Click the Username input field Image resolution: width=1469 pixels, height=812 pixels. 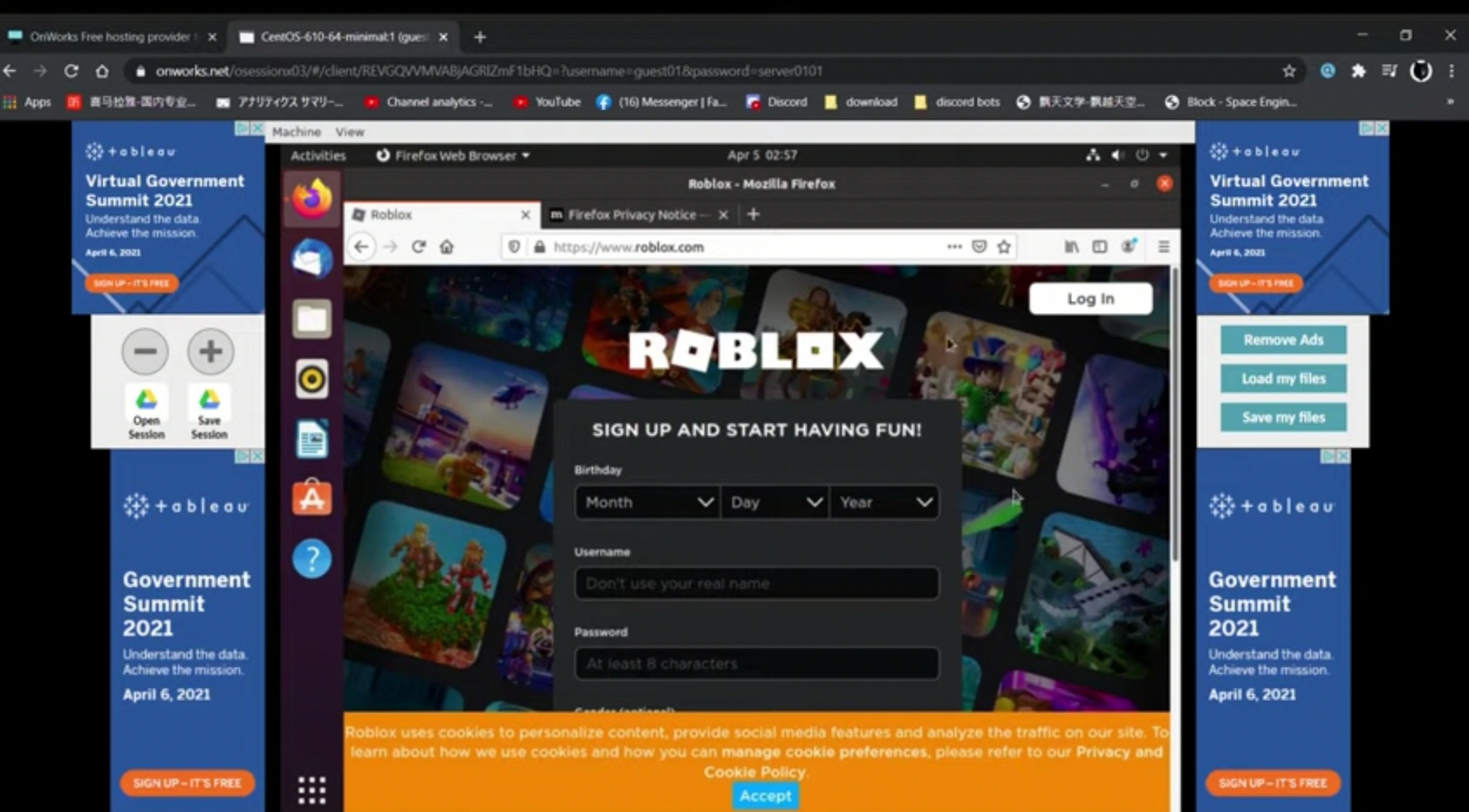pos(756,584)
